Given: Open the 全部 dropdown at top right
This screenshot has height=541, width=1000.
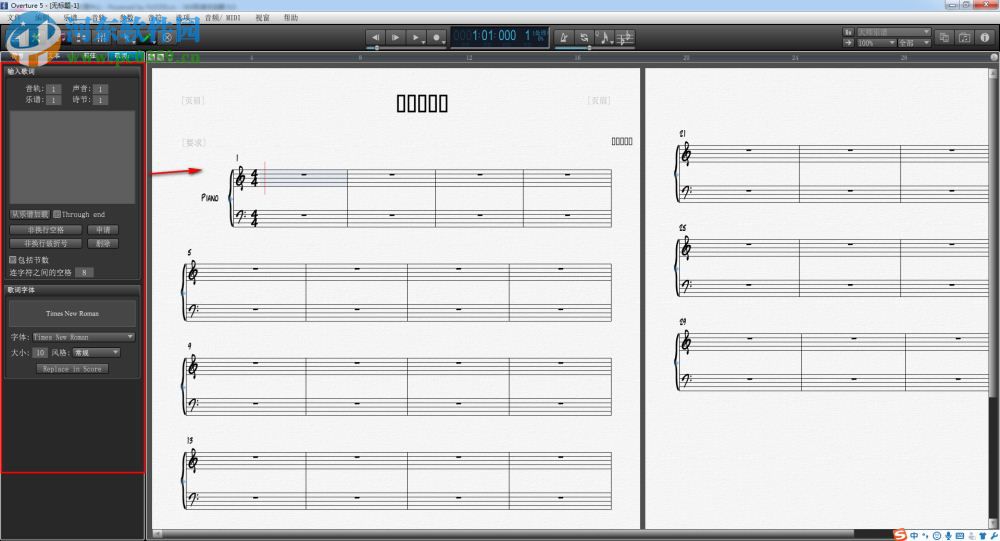Looking at the screenshot, I should click(914, 43).
